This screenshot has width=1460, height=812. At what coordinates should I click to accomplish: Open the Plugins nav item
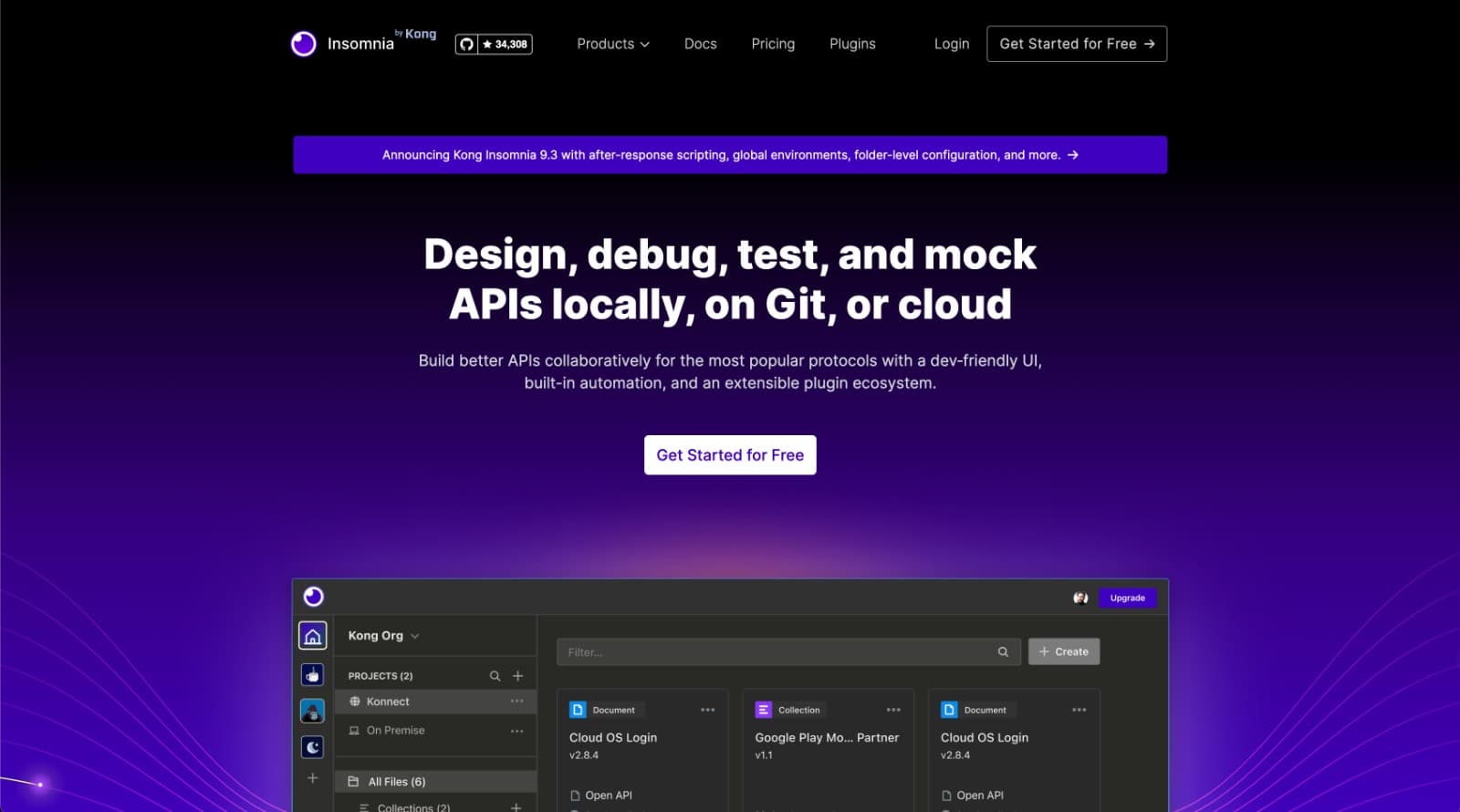point(851,44)
